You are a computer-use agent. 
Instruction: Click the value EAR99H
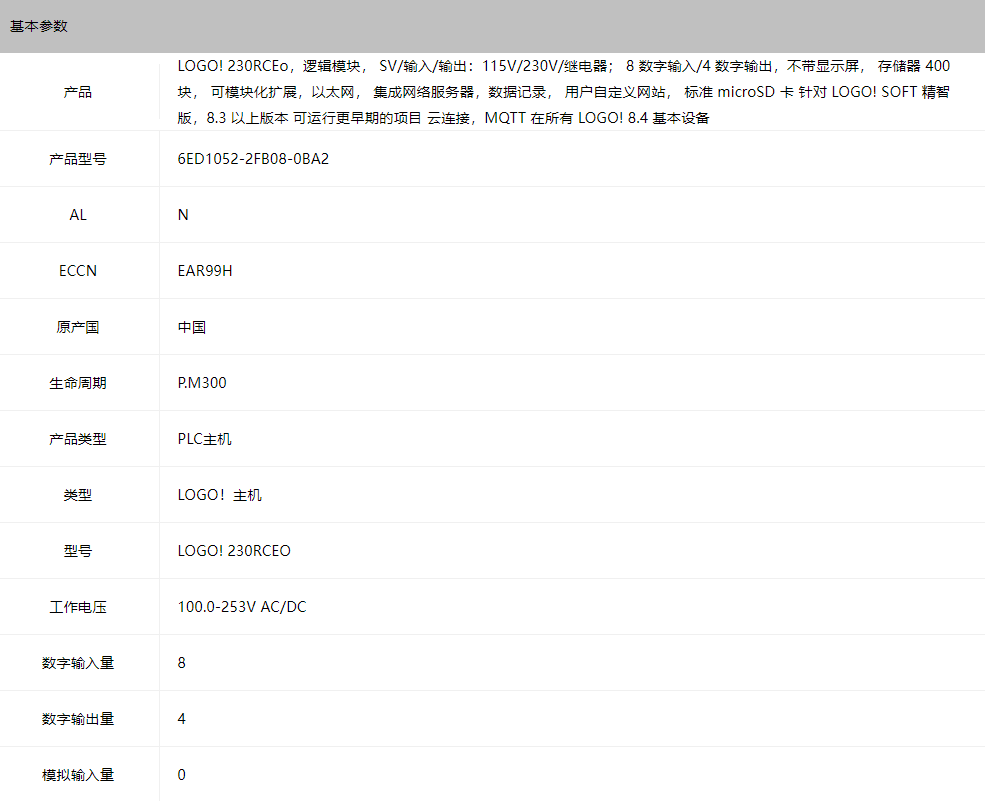coord(205,271)
